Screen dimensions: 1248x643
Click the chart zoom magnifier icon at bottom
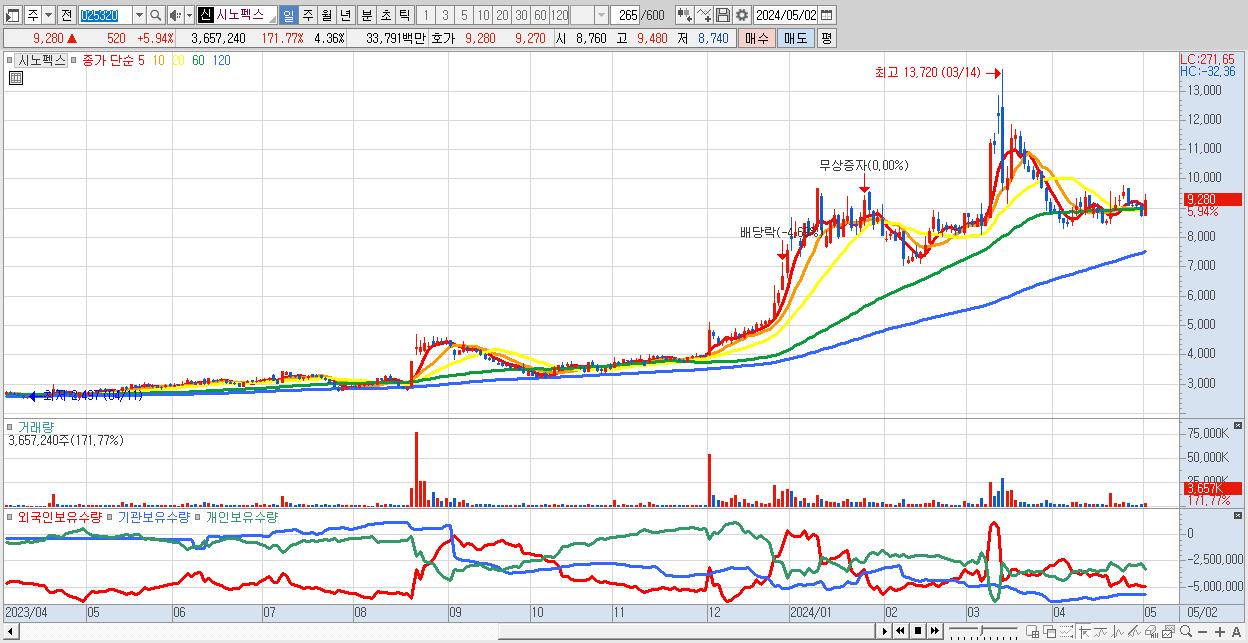coord(1186,631)
